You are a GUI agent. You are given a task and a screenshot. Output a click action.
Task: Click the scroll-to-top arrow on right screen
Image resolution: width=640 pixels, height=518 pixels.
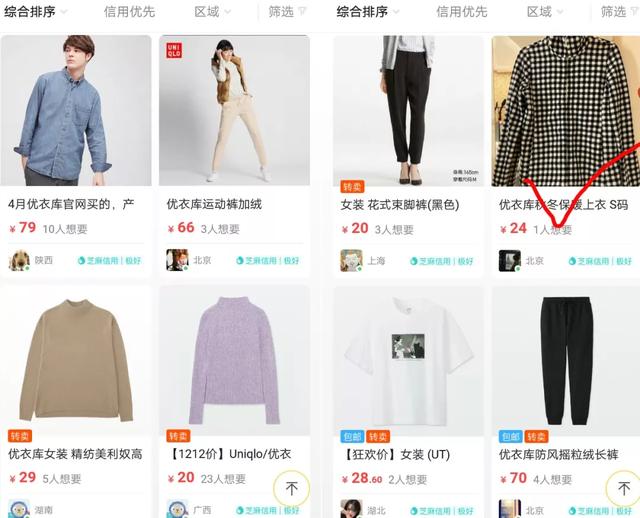coord(624,488)
